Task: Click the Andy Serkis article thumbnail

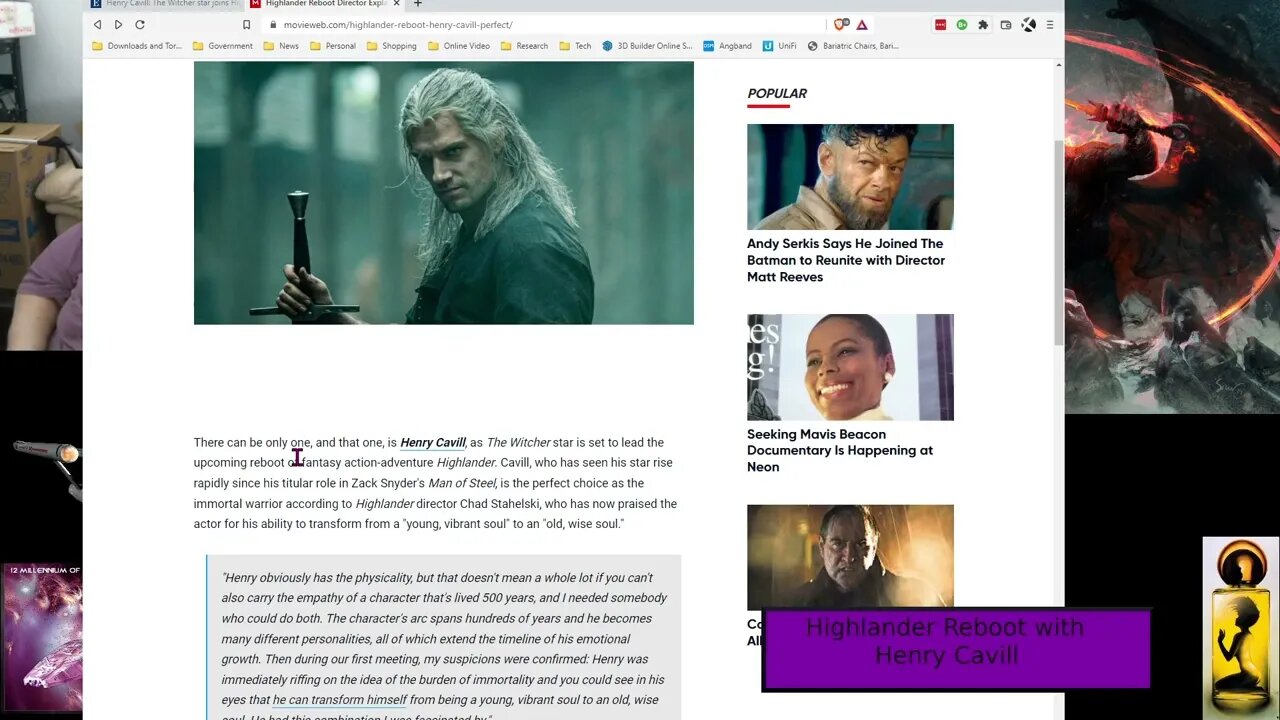Action: (x=850, y=177)
